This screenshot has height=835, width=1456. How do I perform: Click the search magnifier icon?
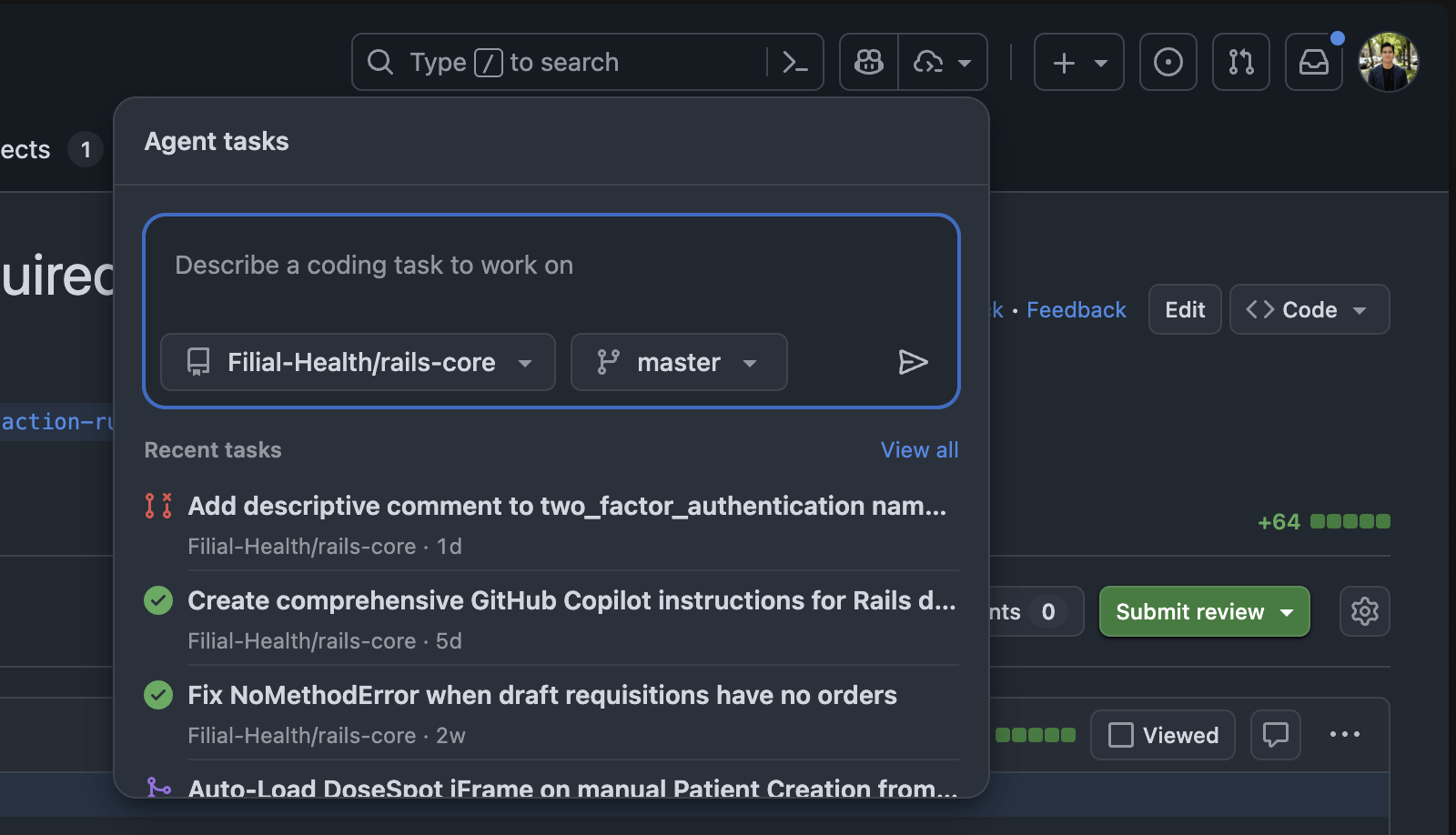[380, 62]
